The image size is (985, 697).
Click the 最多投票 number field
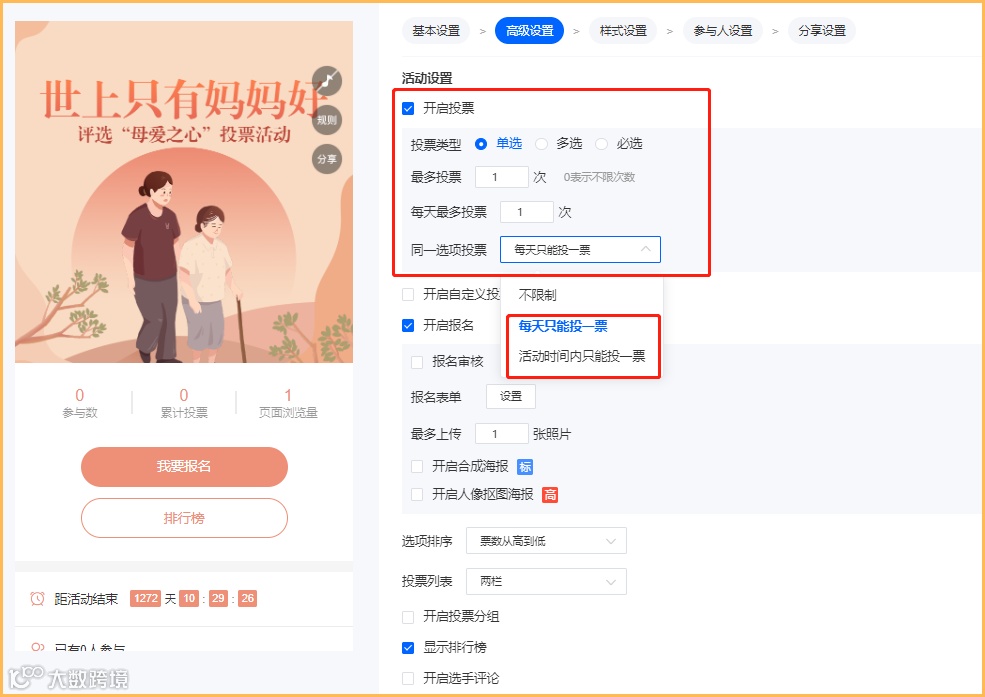click(501, 177)
